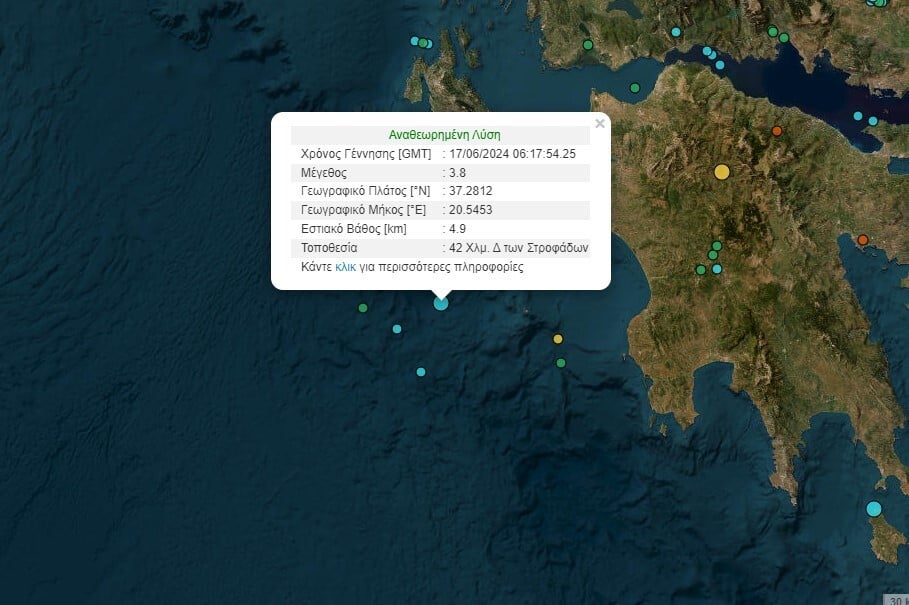This screenshot has height=605, width=909.
Task: Close the earthquake info popup
Action: [x=600, y=124]
